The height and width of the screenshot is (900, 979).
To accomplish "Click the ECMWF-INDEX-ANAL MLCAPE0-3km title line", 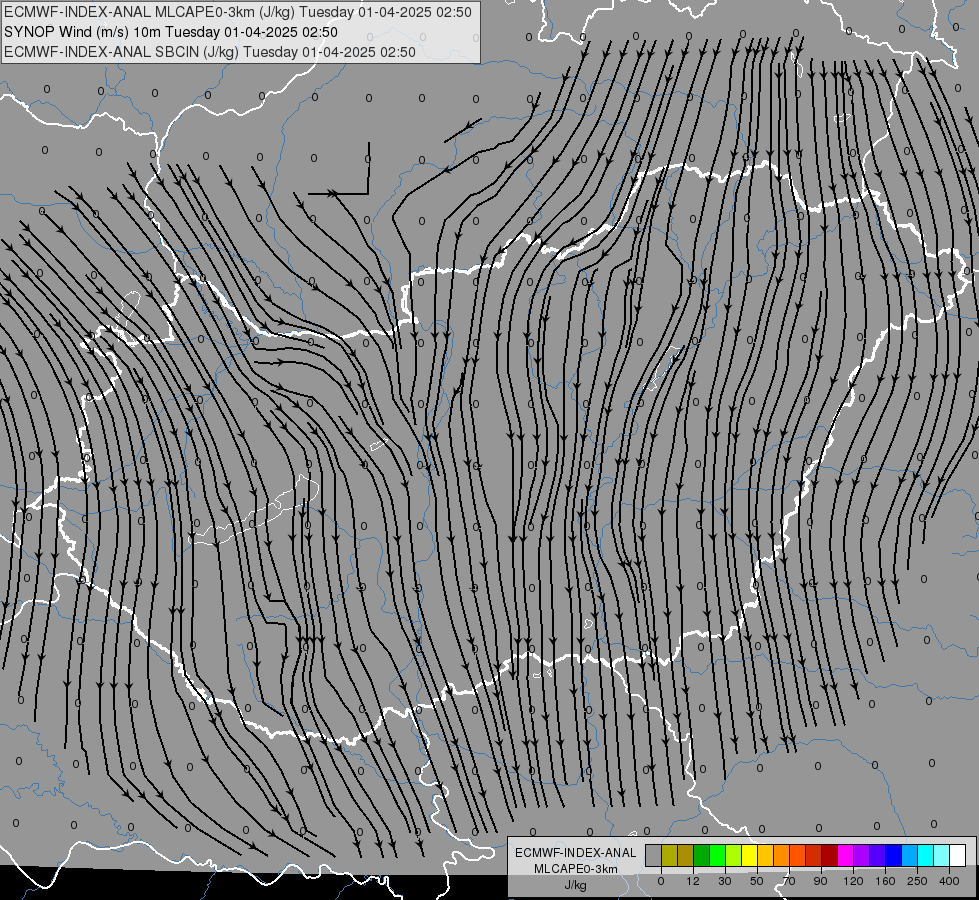I will tap(238, 12).
